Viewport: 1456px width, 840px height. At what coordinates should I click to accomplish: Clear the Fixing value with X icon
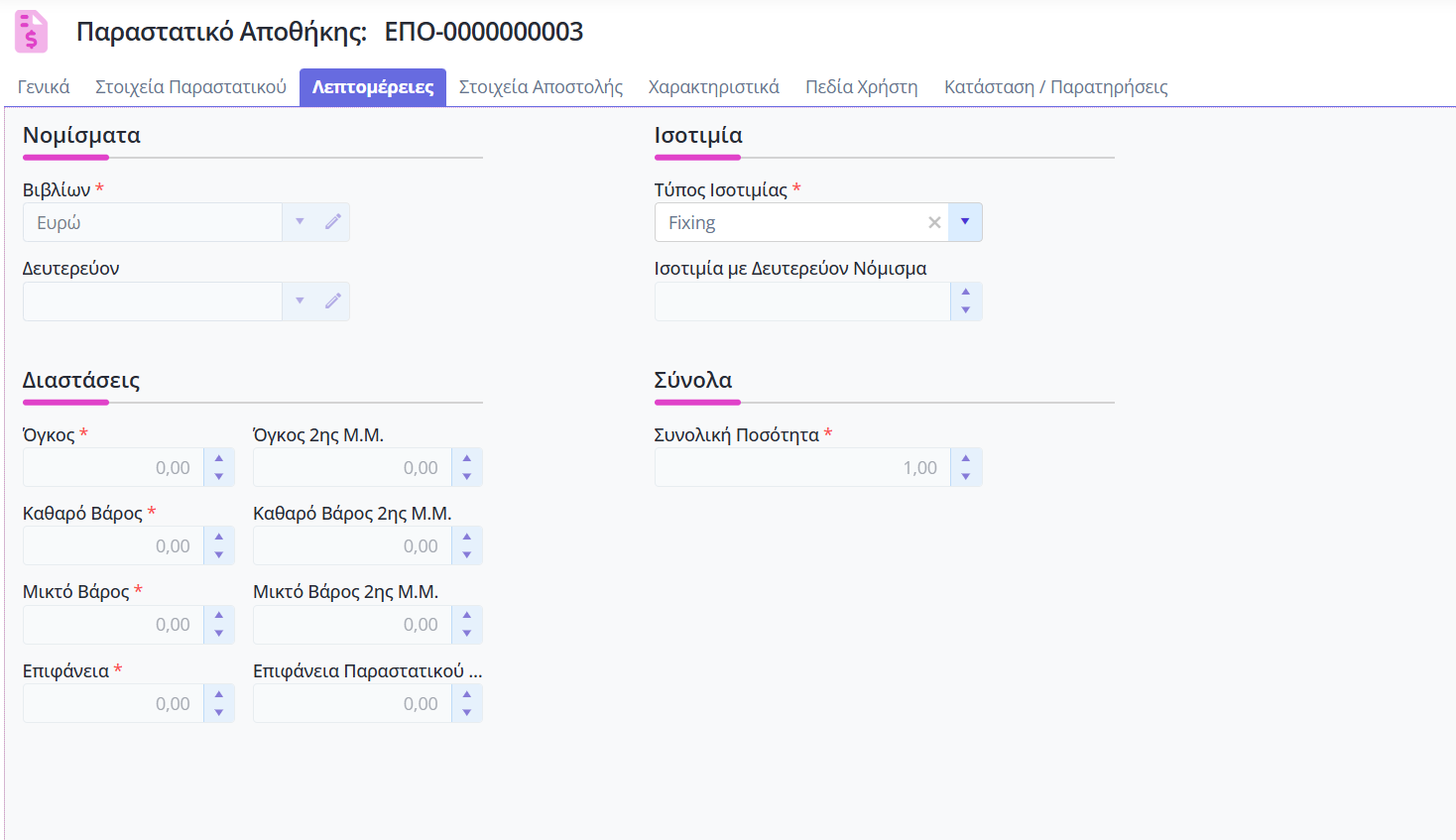tap(933, 222)
